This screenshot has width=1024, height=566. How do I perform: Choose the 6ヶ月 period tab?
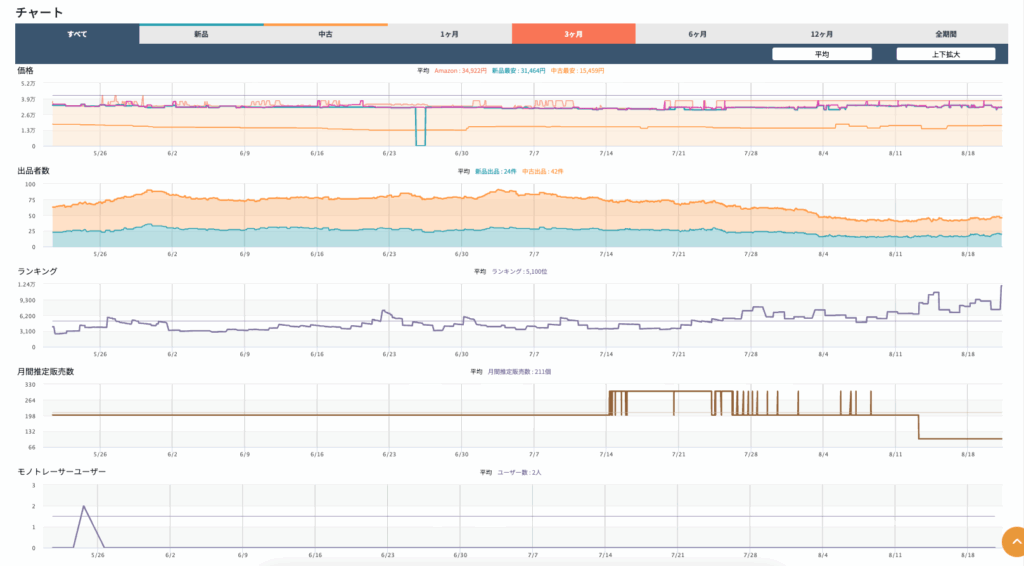(x=697, y=34)
